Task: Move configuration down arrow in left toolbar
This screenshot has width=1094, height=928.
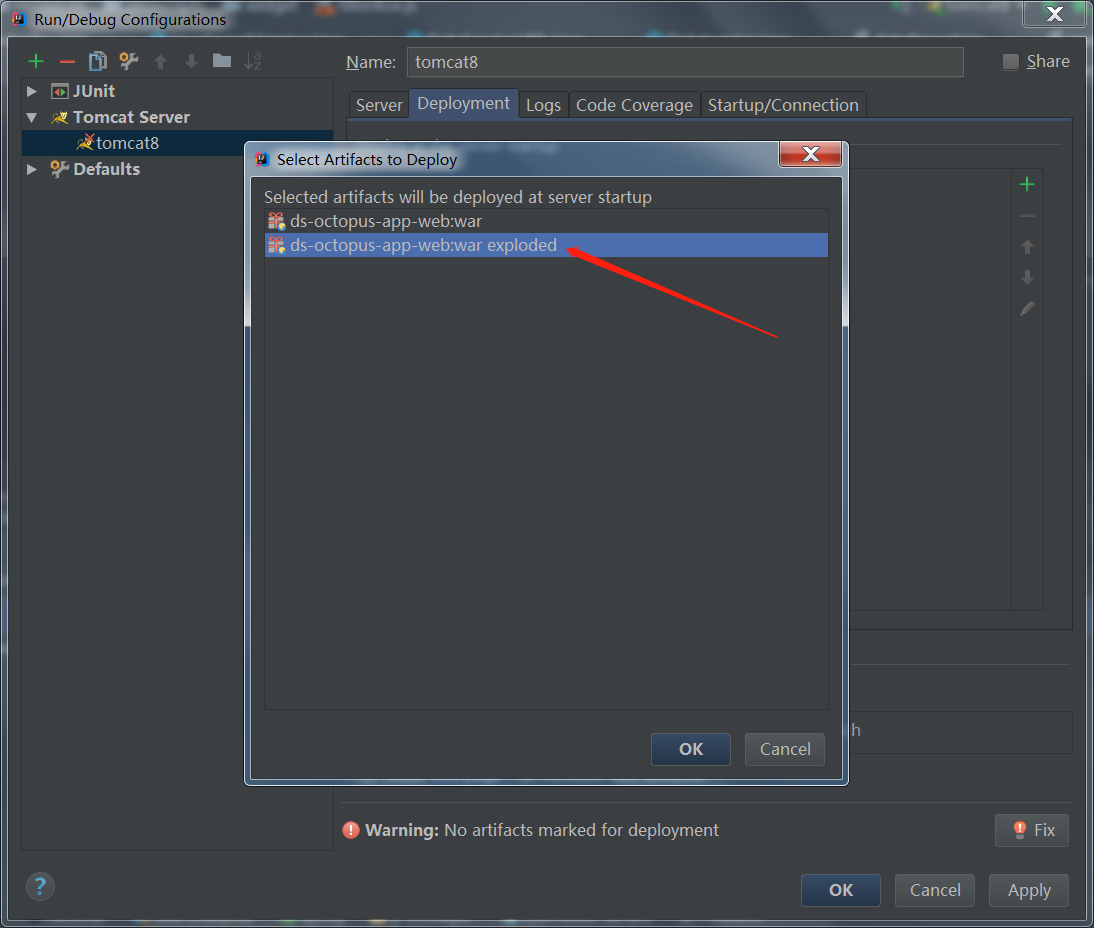Action: pyautogui.click(x=191, y=61)
